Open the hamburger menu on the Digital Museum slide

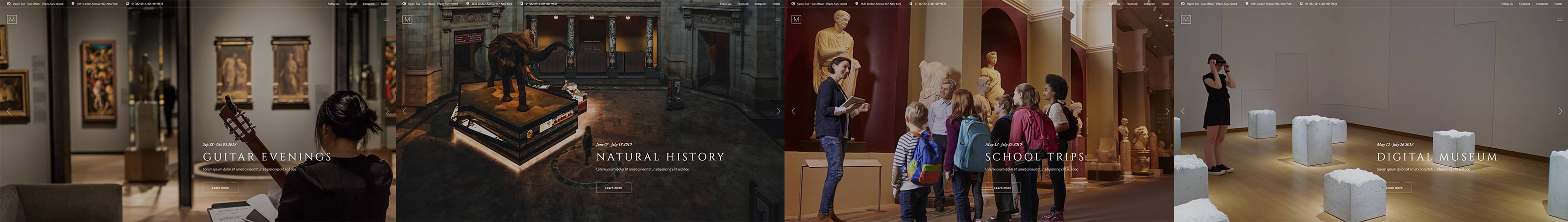(1560, 20)
